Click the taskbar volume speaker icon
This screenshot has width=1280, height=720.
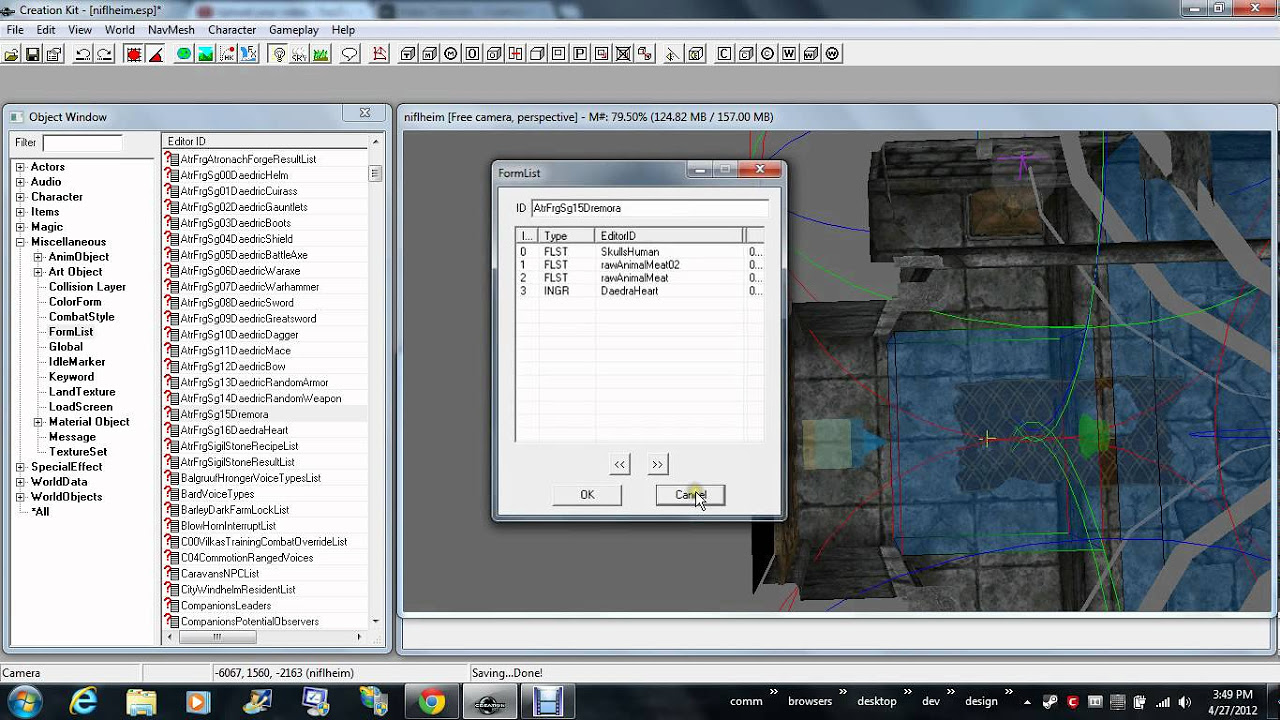click(x=1186, y=701)
